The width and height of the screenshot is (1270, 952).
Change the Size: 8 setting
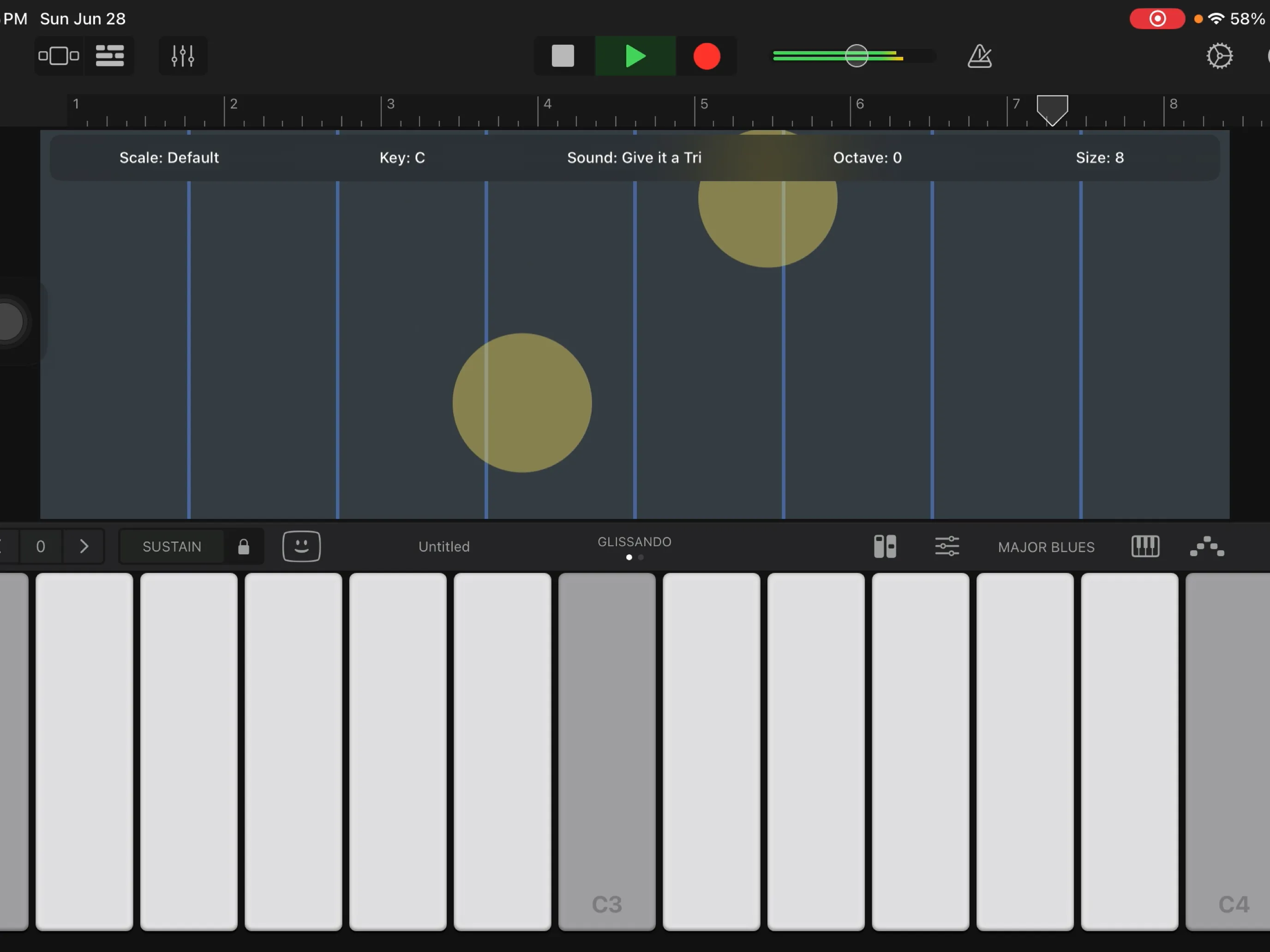(x=1099, y=158)
